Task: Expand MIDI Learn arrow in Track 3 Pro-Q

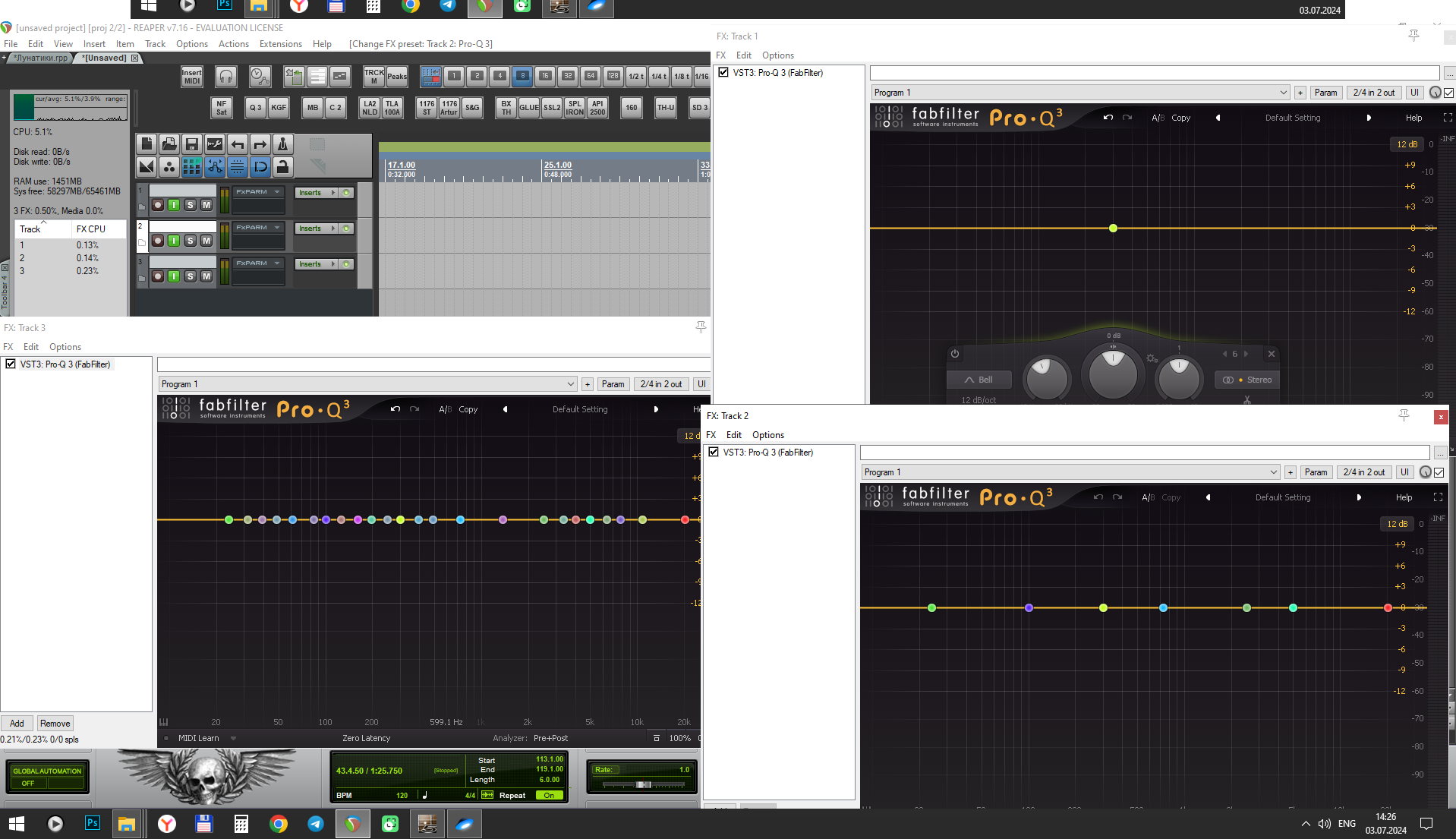Action: [x=233, y=738]
